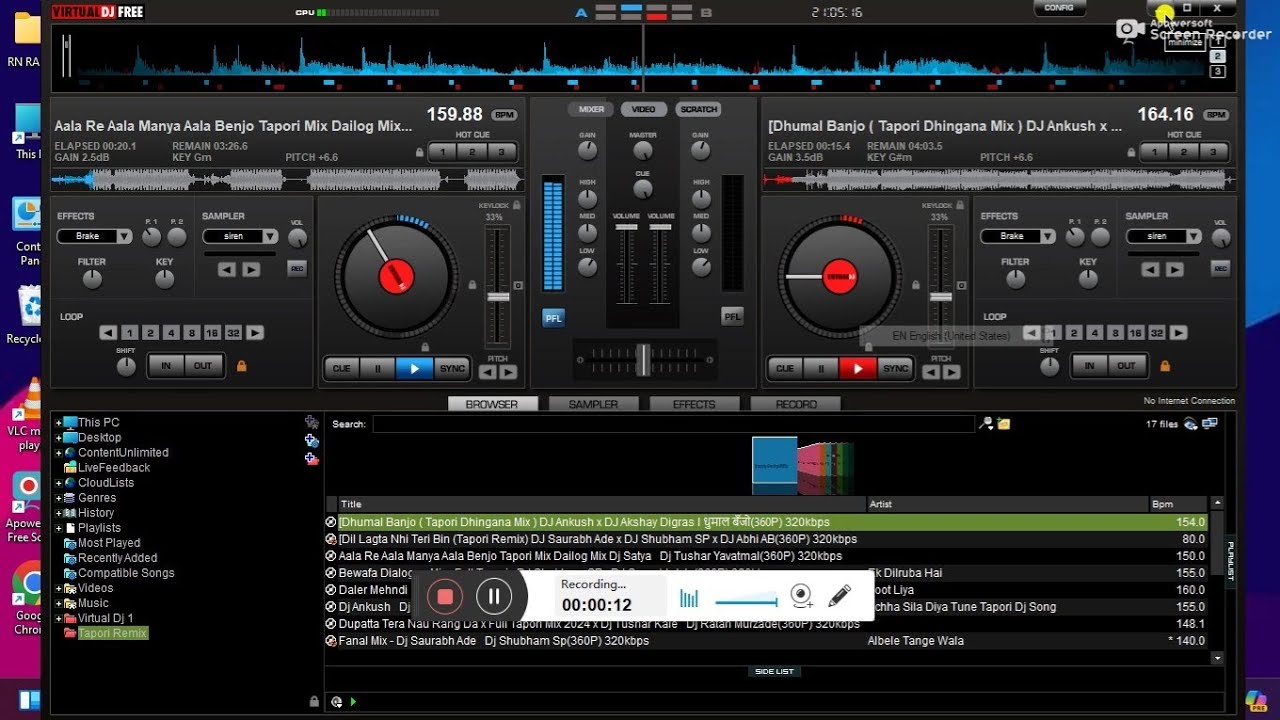
Task: Expand the Genres tree node
Action: point(59,498)
